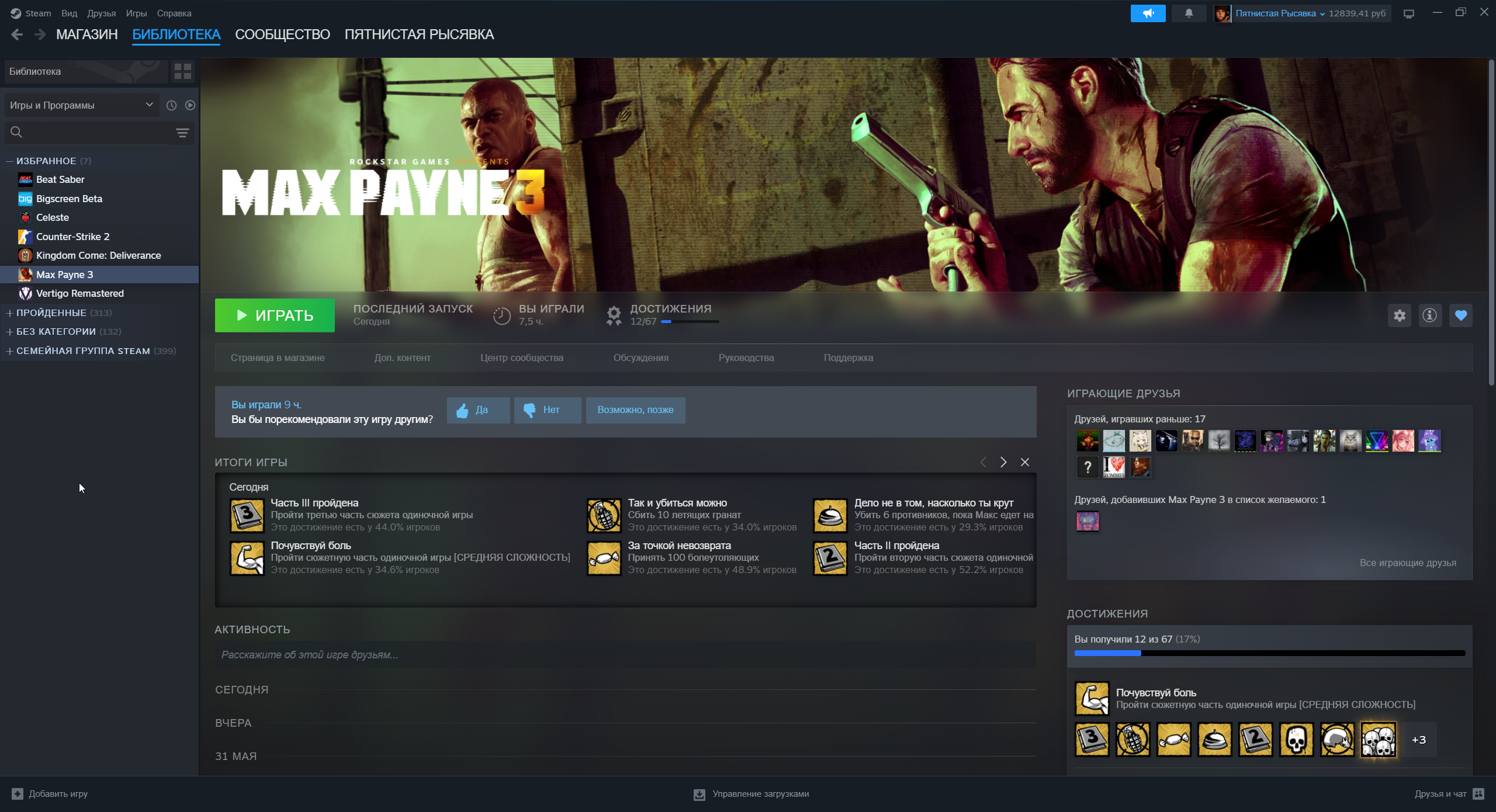Go to previous game summary page arrow
Screen dimensions: 1496x812
[x=984, y=462]
